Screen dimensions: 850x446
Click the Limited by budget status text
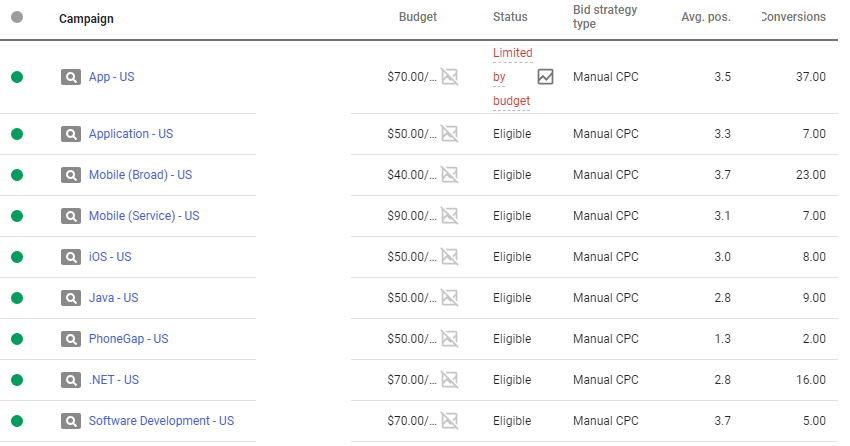(x=512, y=77)
